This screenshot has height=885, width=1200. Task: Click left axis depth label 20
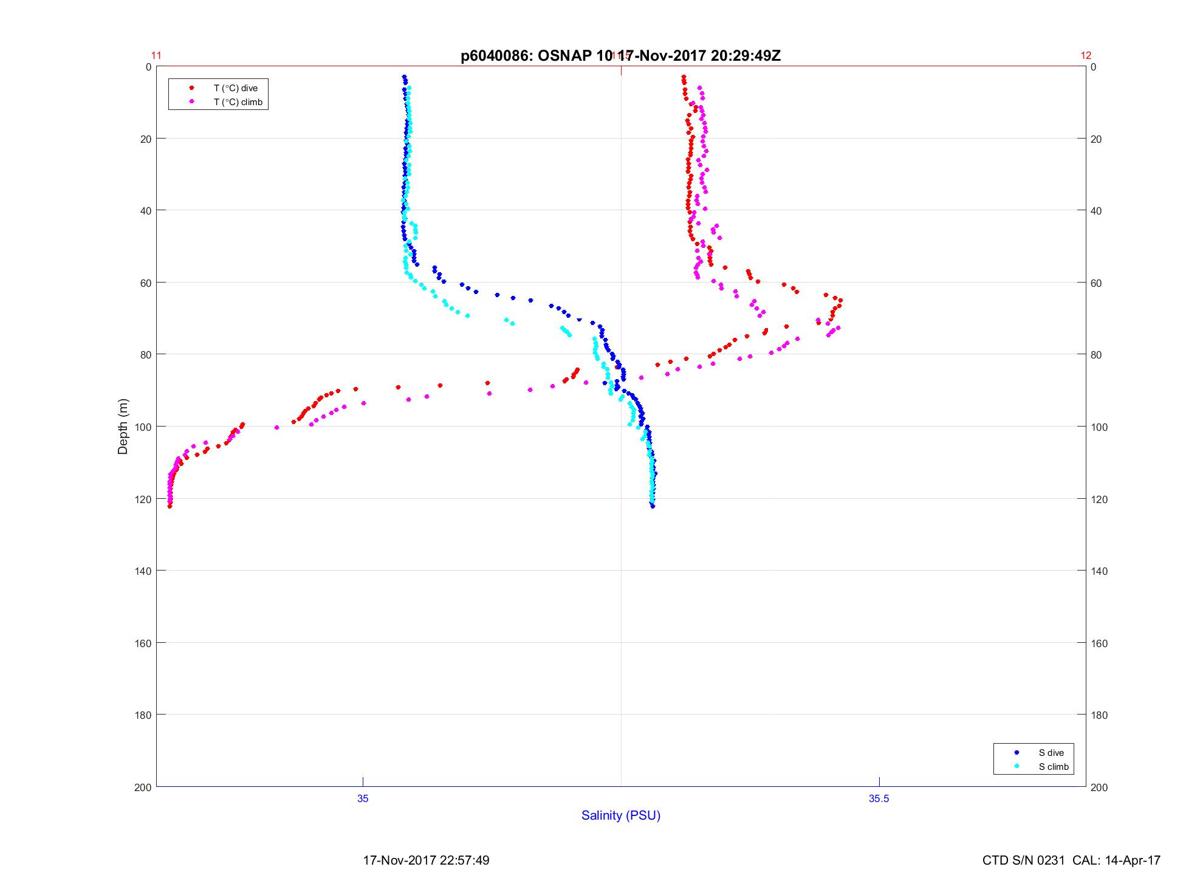146,139
